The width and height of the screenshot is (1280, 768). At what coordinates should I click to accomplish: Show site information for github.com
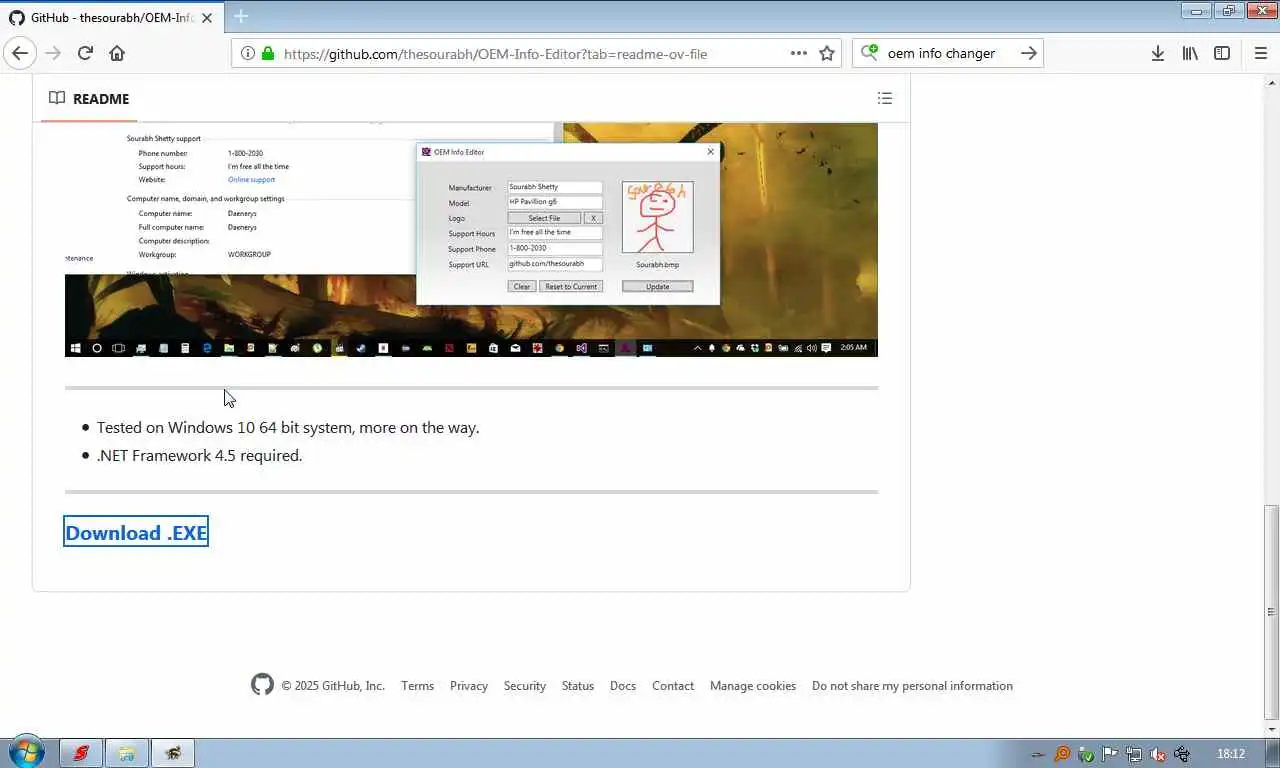247,53
